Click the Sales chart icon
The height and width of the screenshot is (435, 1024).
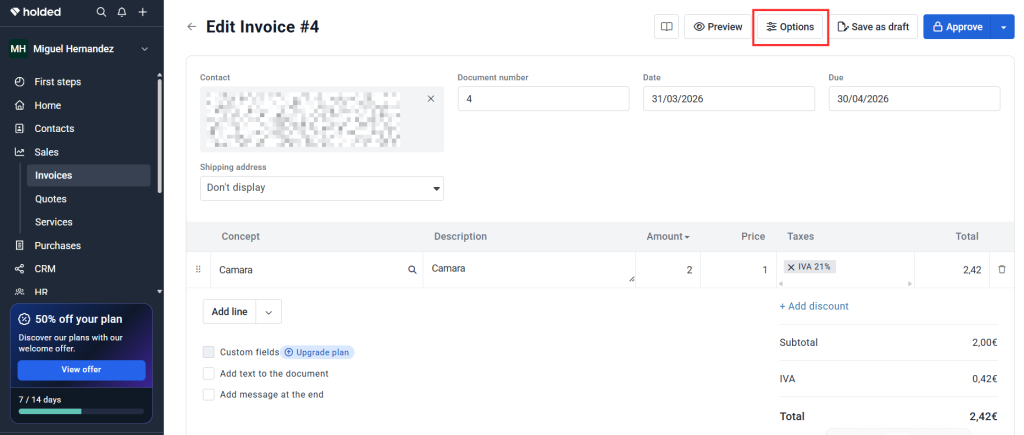coord(20,152)
